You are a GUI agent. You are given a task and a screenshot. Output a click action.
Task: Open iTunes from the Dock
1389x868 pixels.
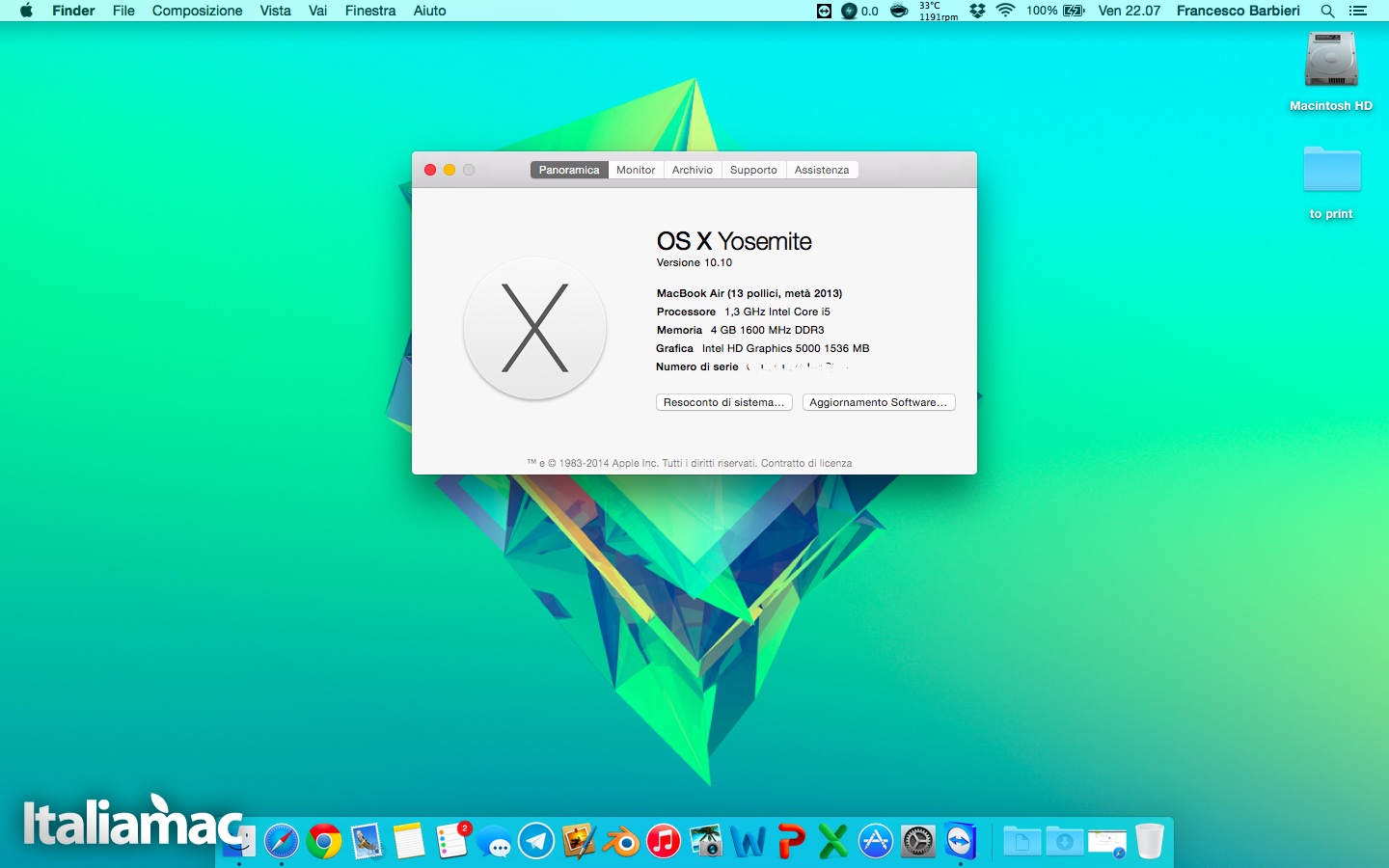click(664, 841)
